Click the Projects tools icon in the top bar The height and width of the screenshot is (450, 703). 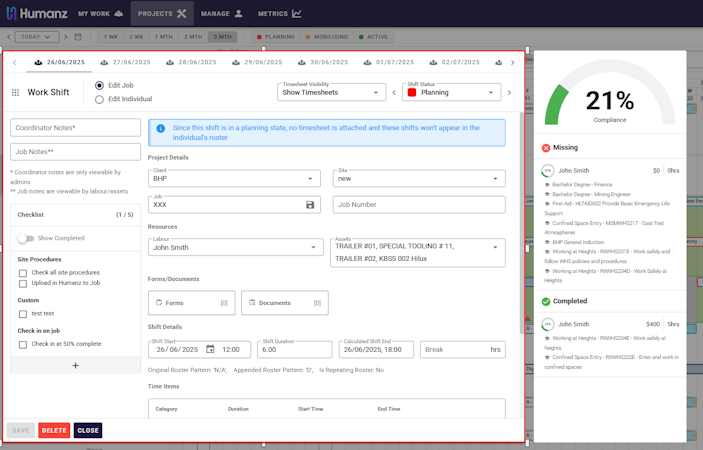(181, 13)
